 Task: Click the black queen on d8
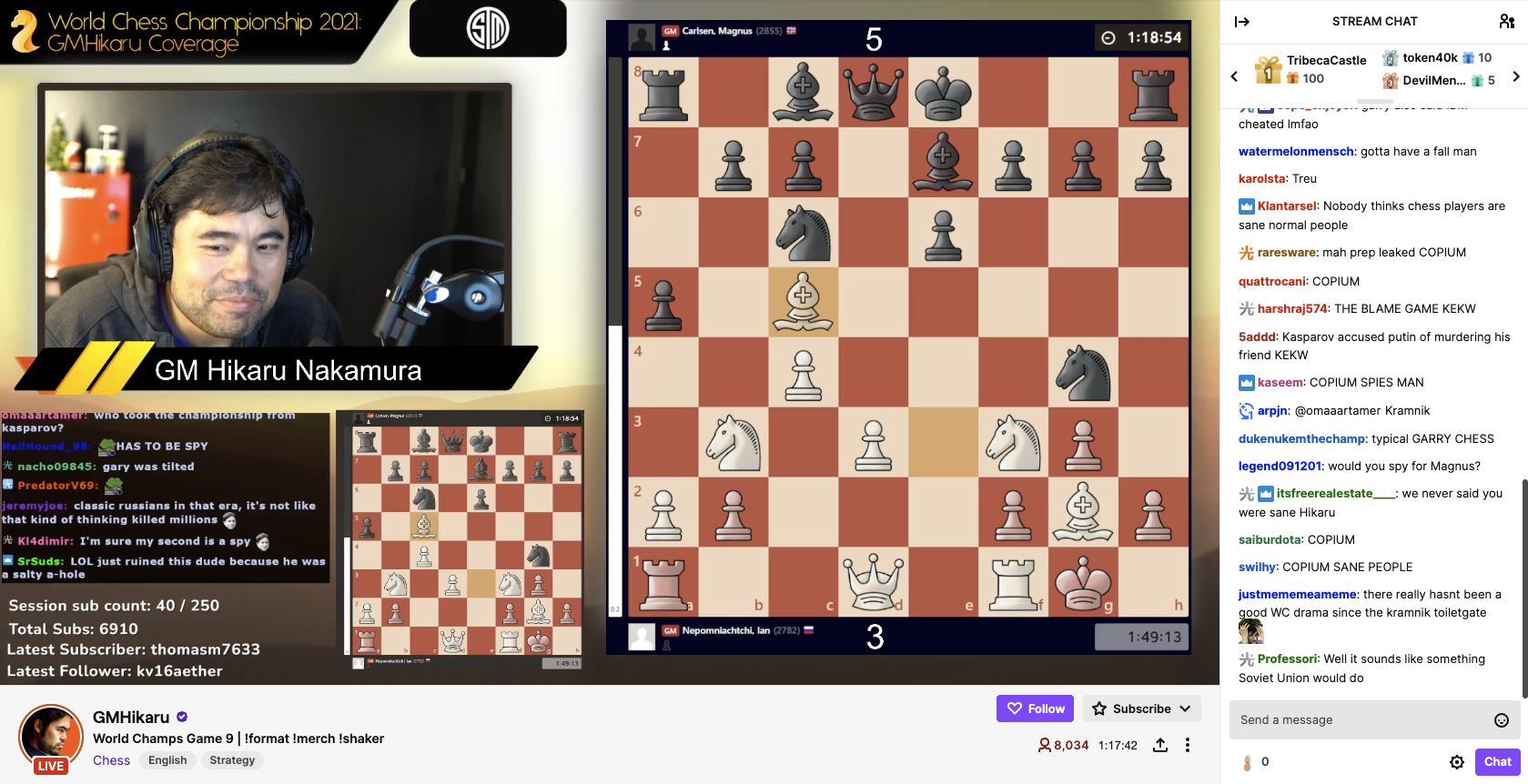tap(874, 93)
